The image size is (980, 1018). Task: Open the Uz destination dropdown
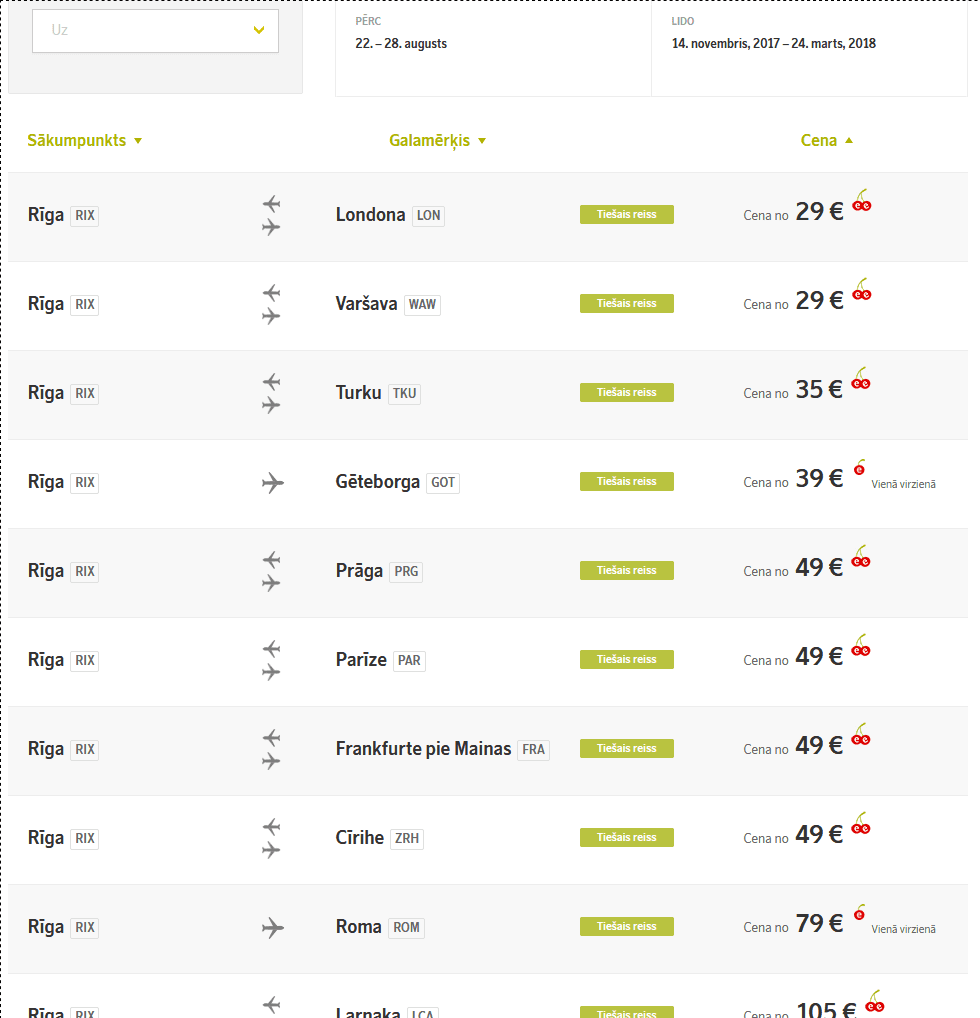[155, 31]
